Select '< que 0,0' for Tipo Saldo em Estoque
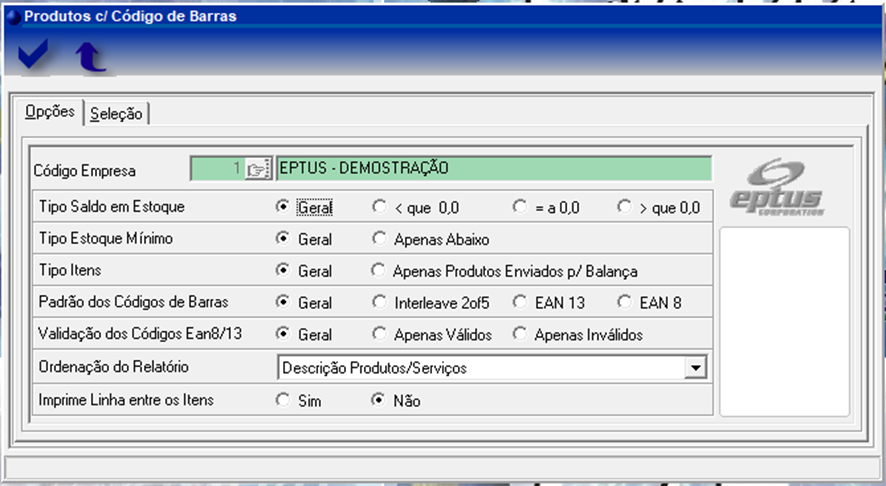 tap(379, 208)
